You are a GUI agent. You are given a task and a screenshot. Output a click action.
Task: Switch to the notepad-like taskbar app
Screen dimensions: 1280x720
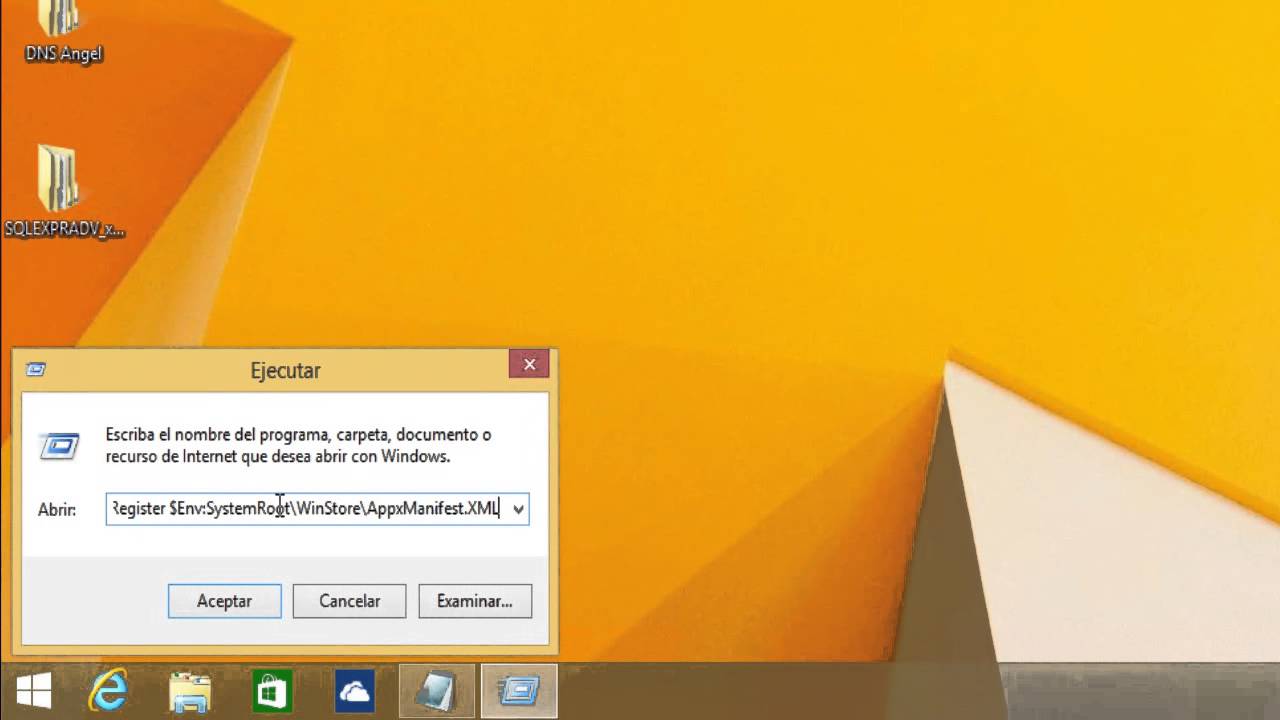437,692
